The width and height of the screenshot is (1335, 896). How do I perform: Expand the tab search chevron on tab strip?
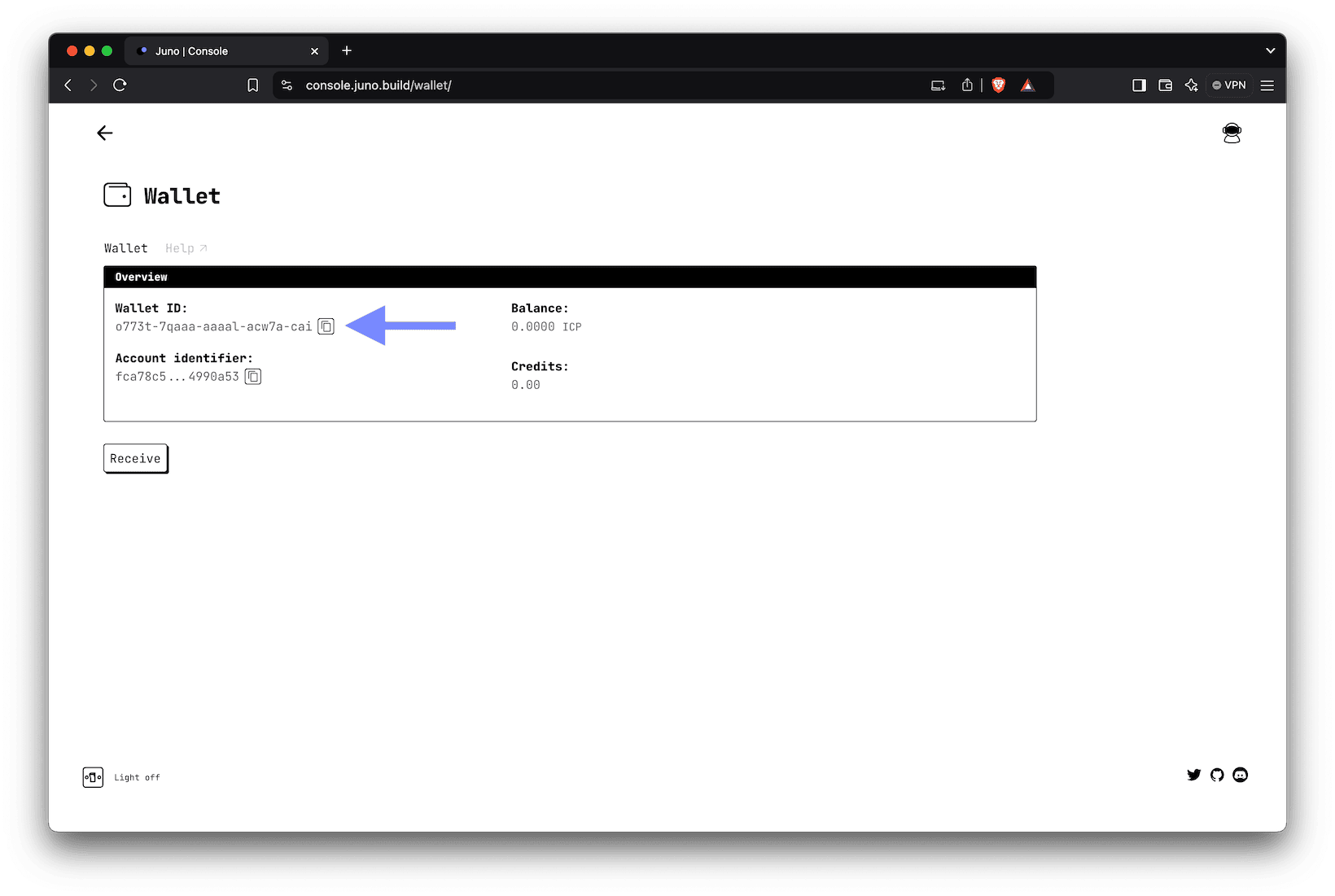1270,50
